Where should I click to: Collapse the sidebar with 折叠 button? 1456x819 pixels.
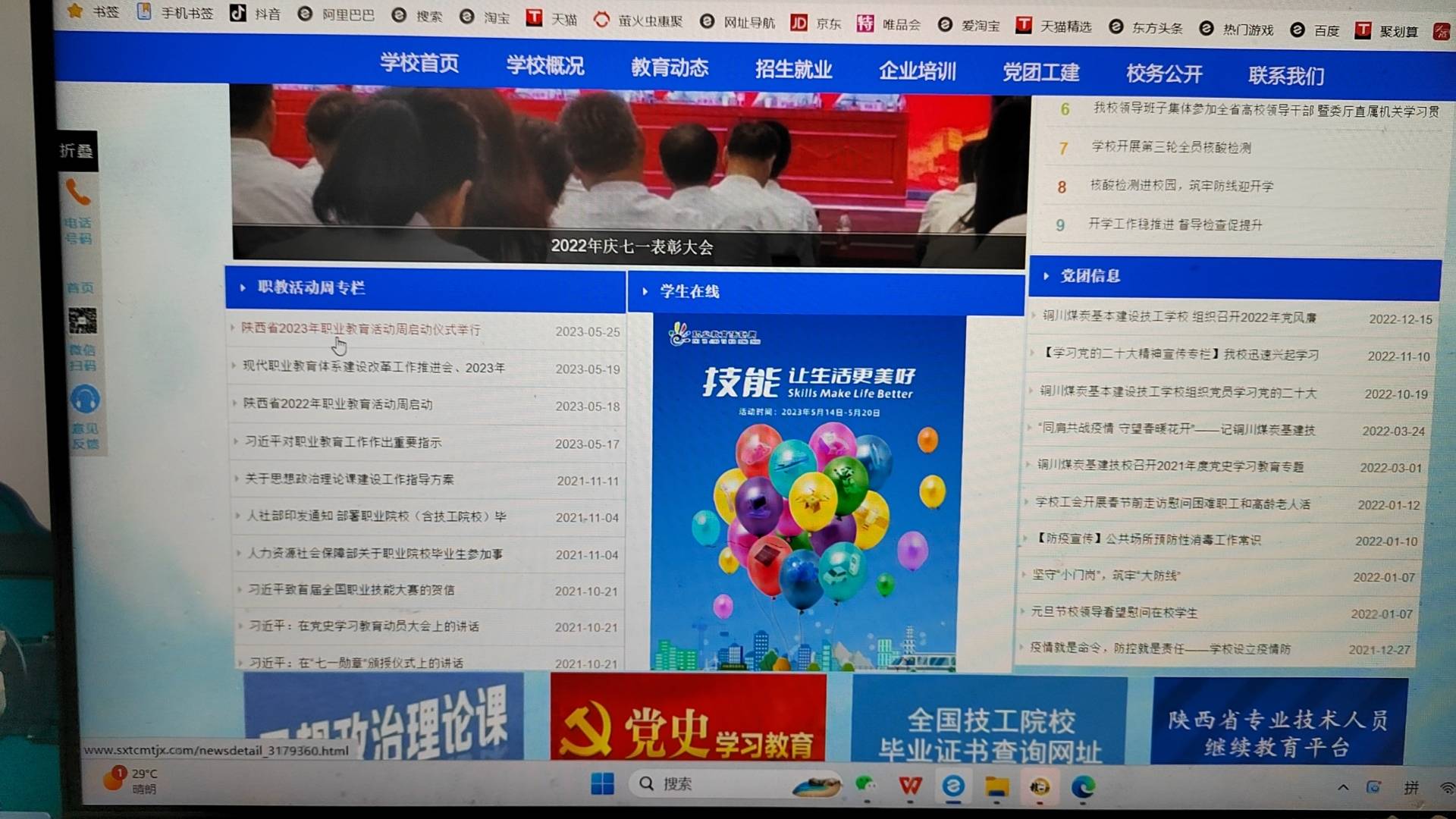77,151
